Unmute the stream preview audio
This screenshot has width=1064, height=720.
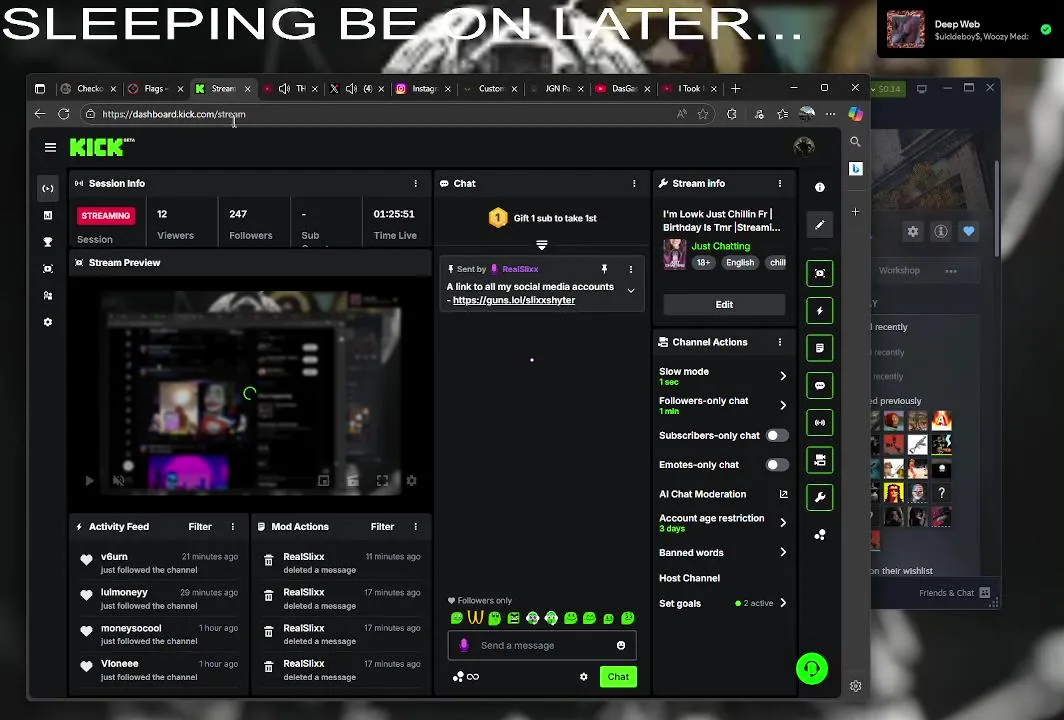[118, 480]
